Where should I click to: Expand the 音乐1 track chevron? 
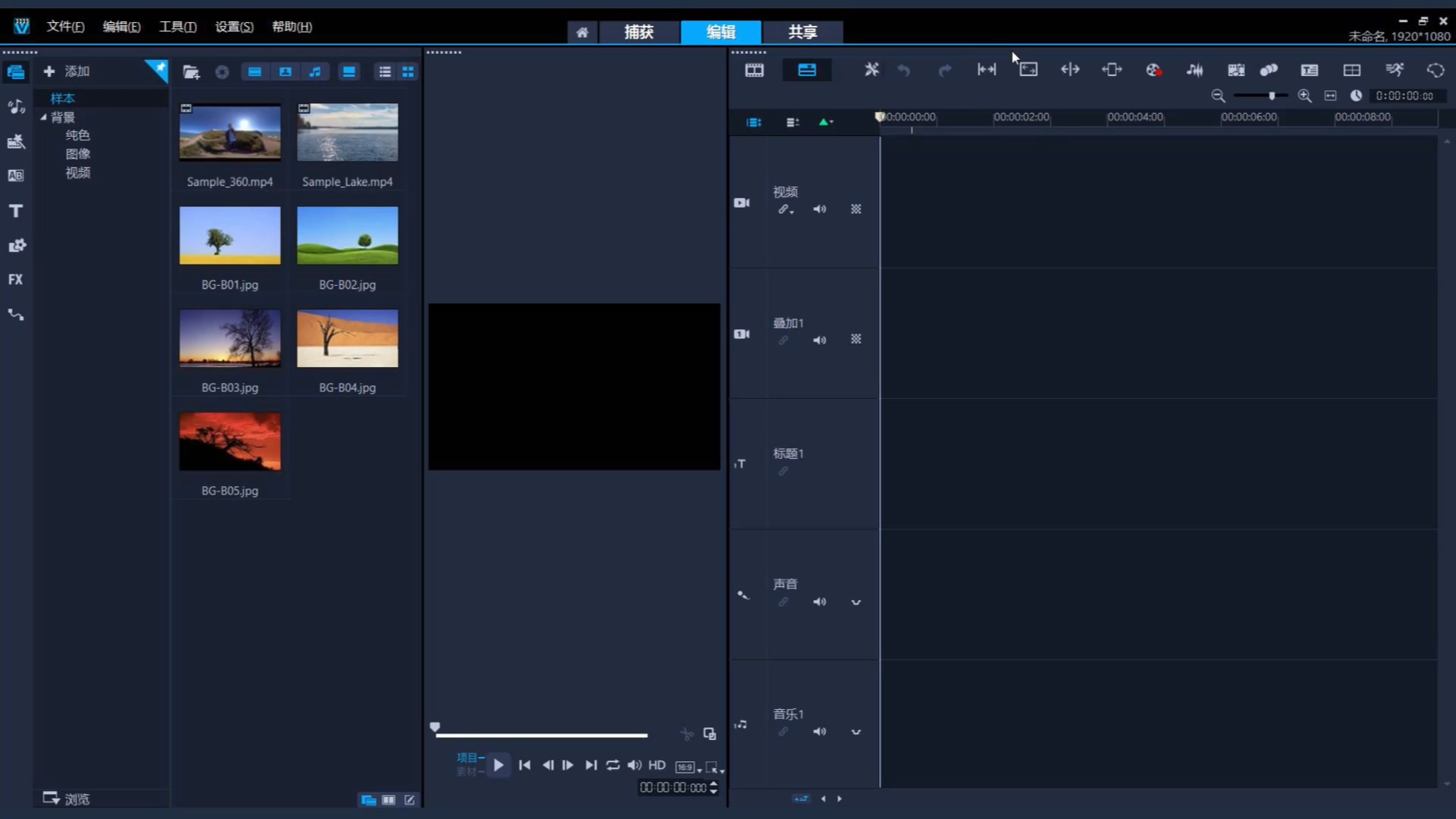click(x=856, y=732)
